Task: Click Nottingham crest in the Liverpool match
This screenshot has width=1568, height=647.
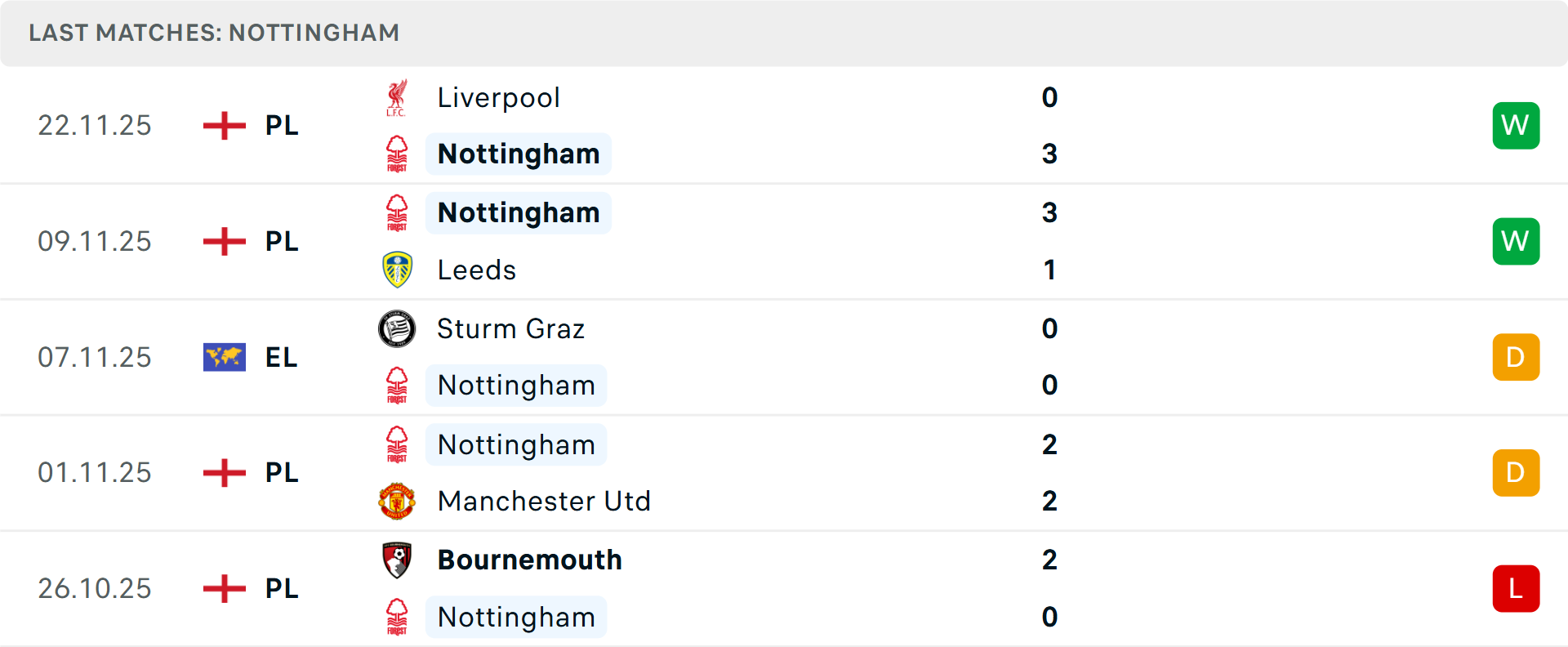Action: [397, 154]
